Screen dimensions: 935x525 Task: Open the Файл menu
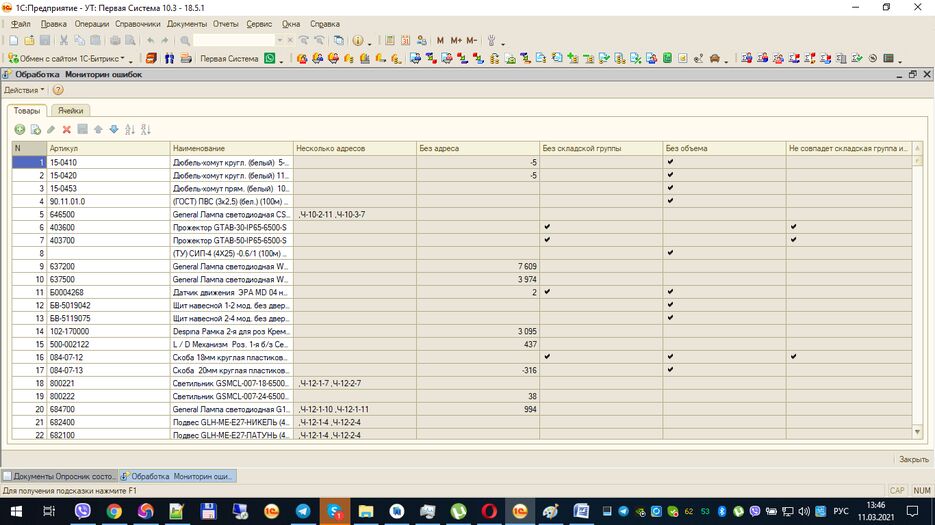pos(20,24)
